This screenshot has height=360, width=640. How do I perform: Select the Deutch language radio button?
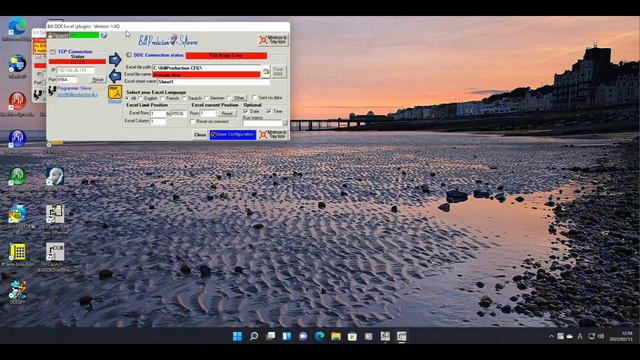click(x=184, y=98)
